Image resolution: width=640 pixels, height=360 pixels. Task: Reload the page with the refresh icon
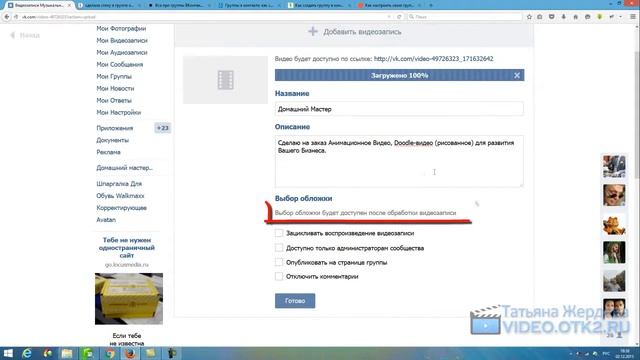[x=399, y=17]
